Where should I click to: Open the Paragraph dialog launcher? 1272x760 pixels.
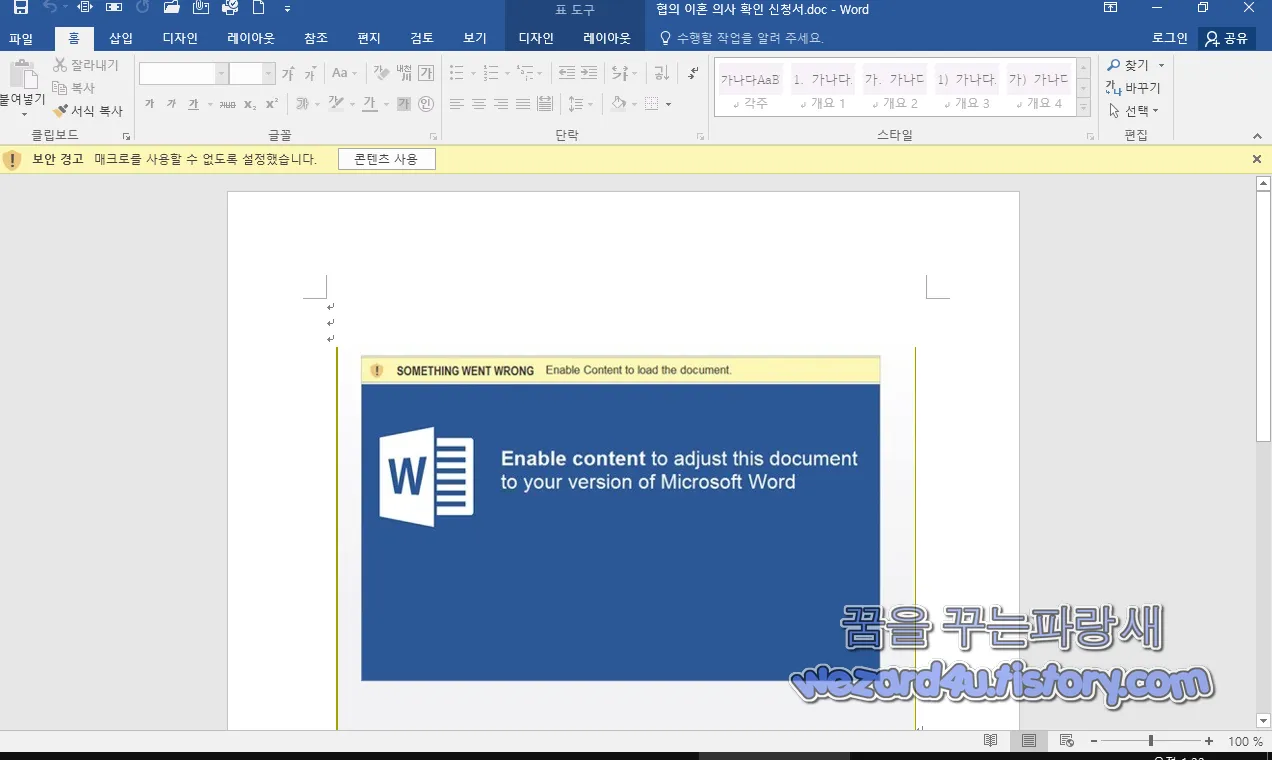tap(700, 136)
